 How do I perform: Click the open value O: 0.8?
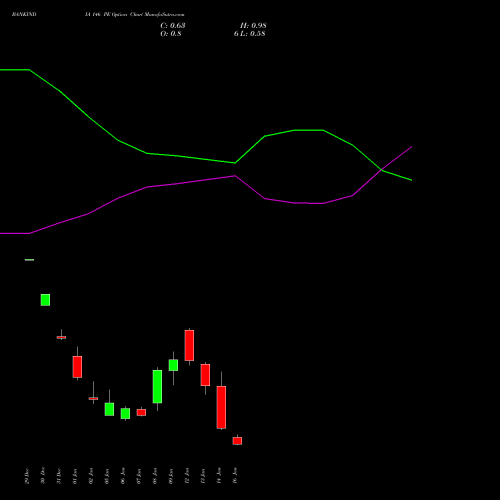coord(171,34)
